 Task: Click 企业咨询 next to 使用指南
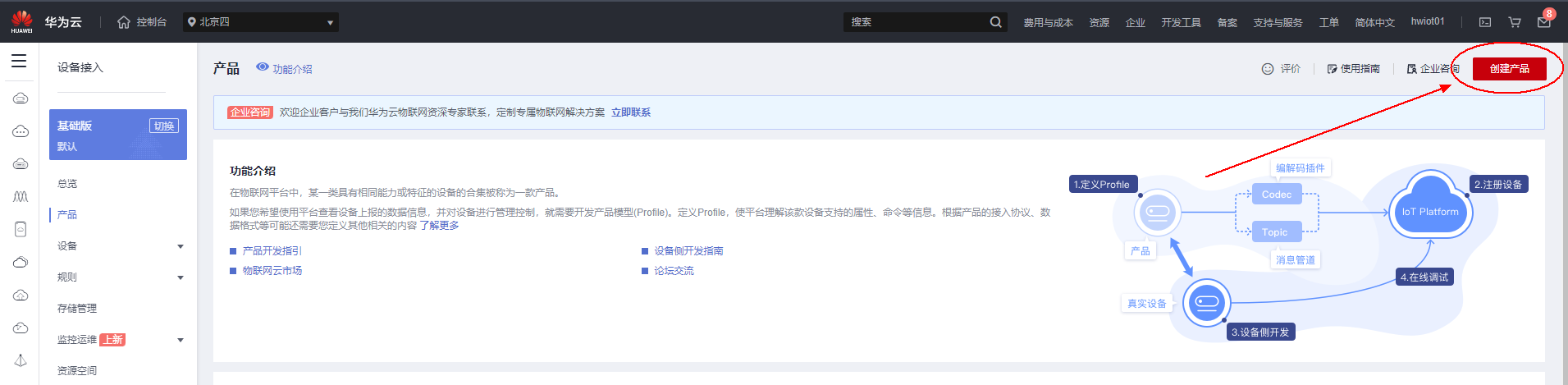point(1433,69)
